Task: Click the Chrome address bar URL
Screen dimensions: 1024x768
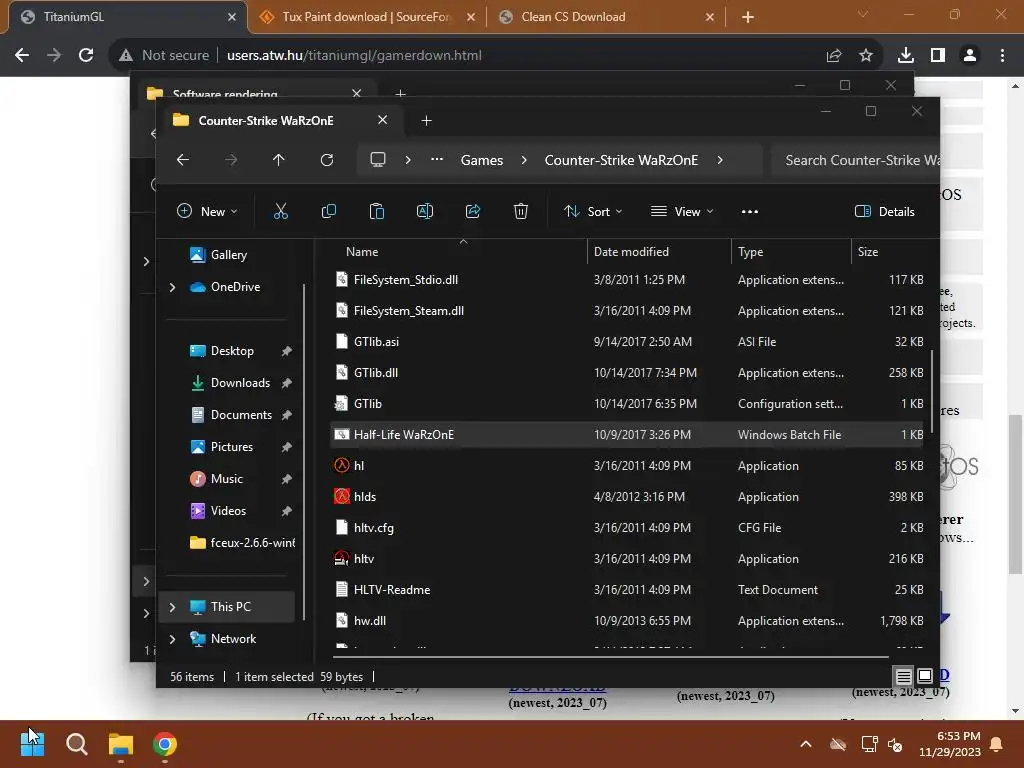Action: click(354, 56)
